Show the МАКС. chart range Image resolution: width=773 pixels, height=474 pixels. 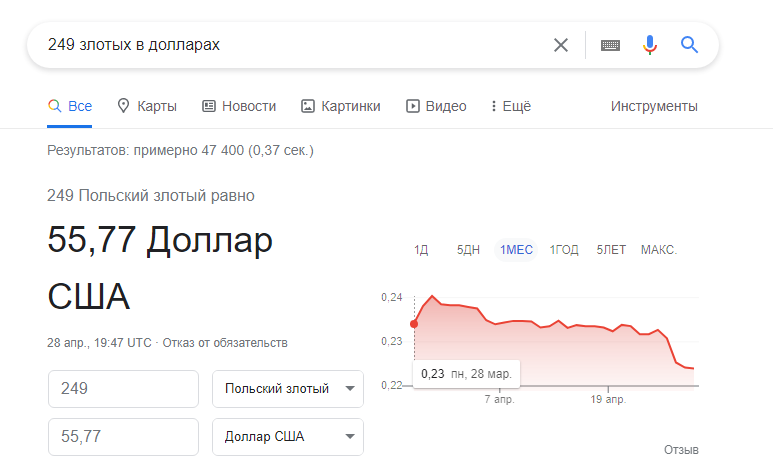[x=659, y=250]
